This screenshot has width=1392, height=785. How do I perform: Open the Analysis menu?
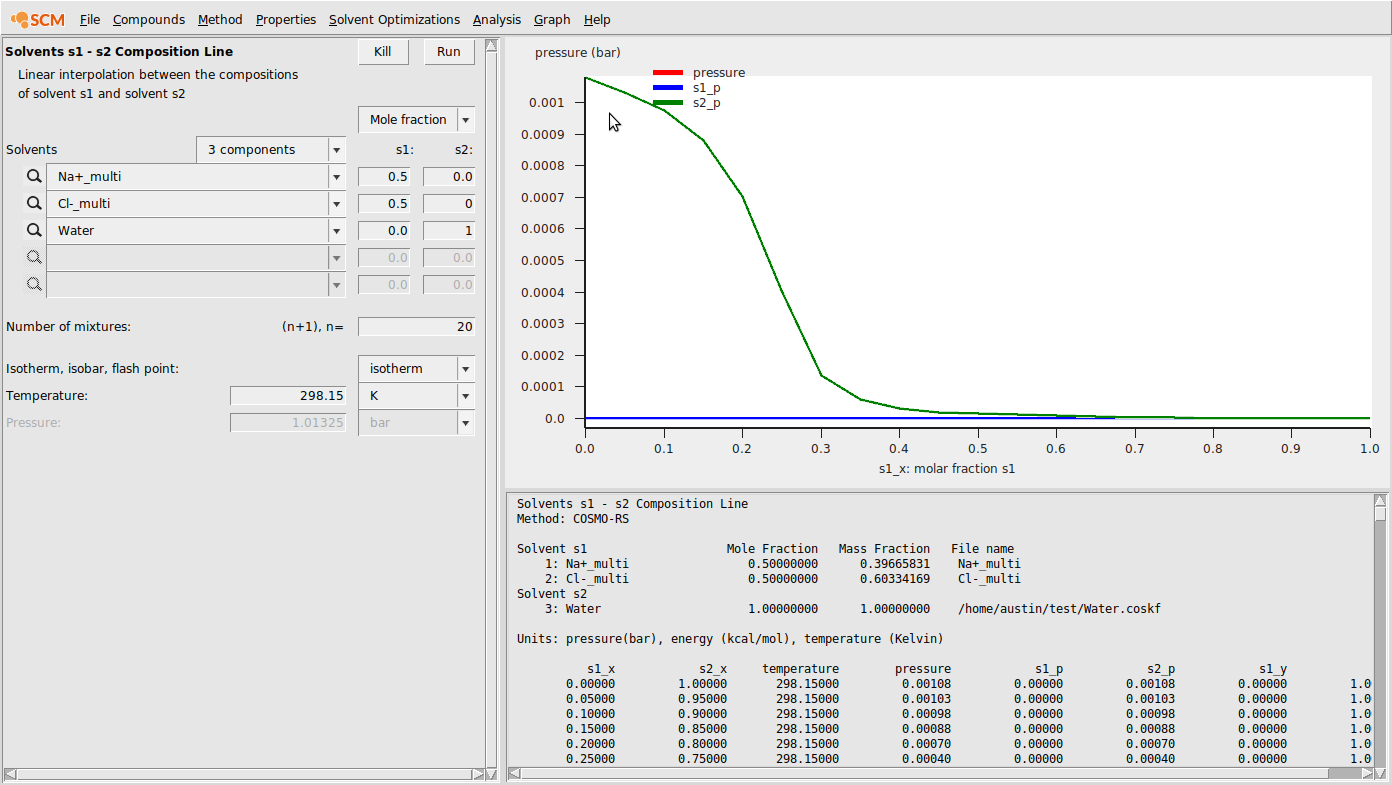coord(497,19)
